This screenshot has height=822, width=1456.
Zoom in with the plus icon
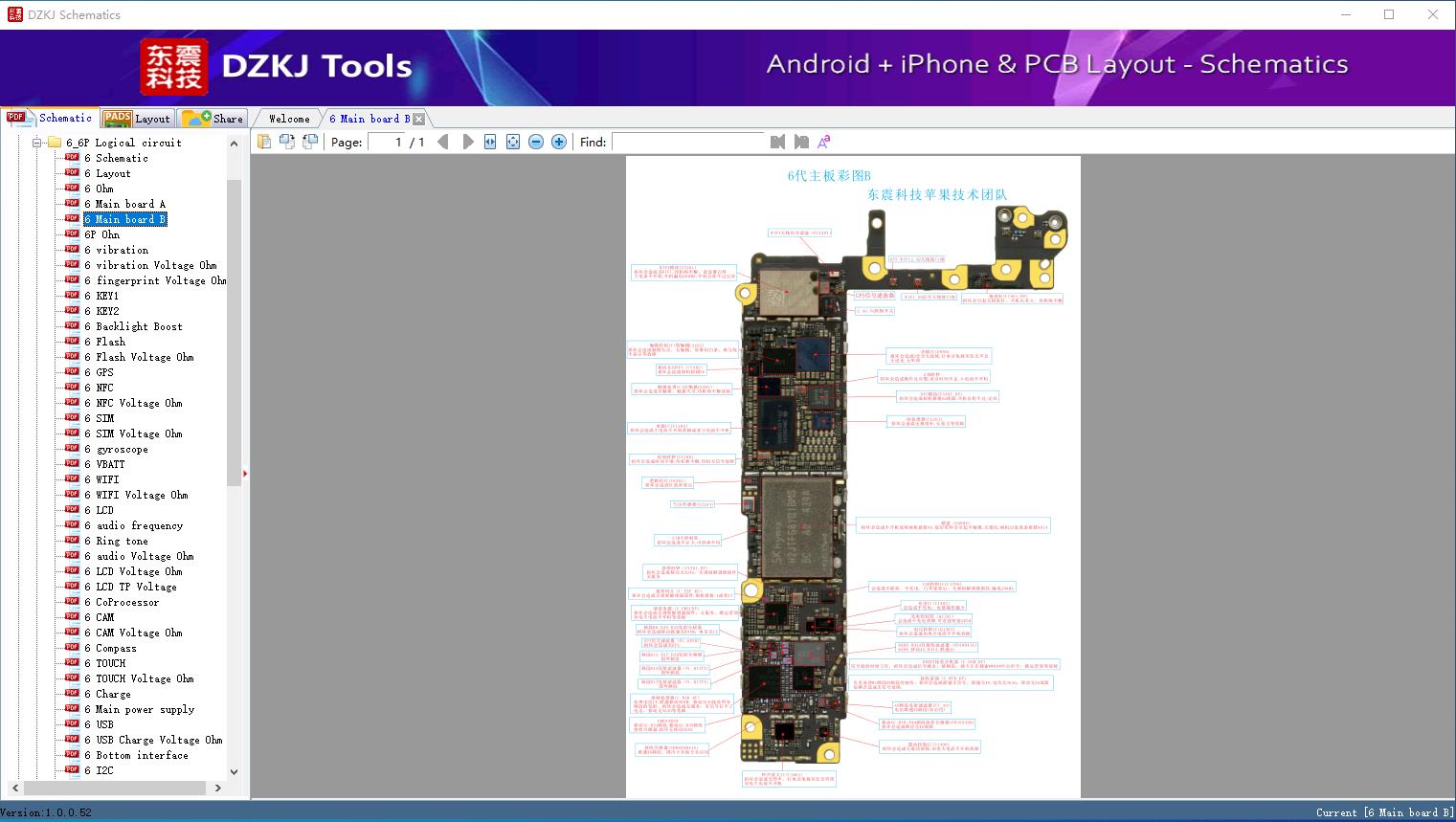click(x=559, y=142)
